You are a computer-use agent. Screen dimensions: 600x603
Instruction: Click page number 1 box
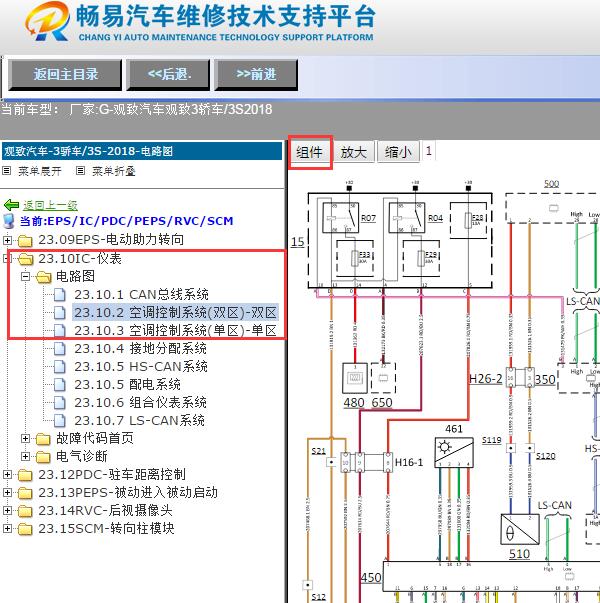pyautogui.click(x=428, y=150)
